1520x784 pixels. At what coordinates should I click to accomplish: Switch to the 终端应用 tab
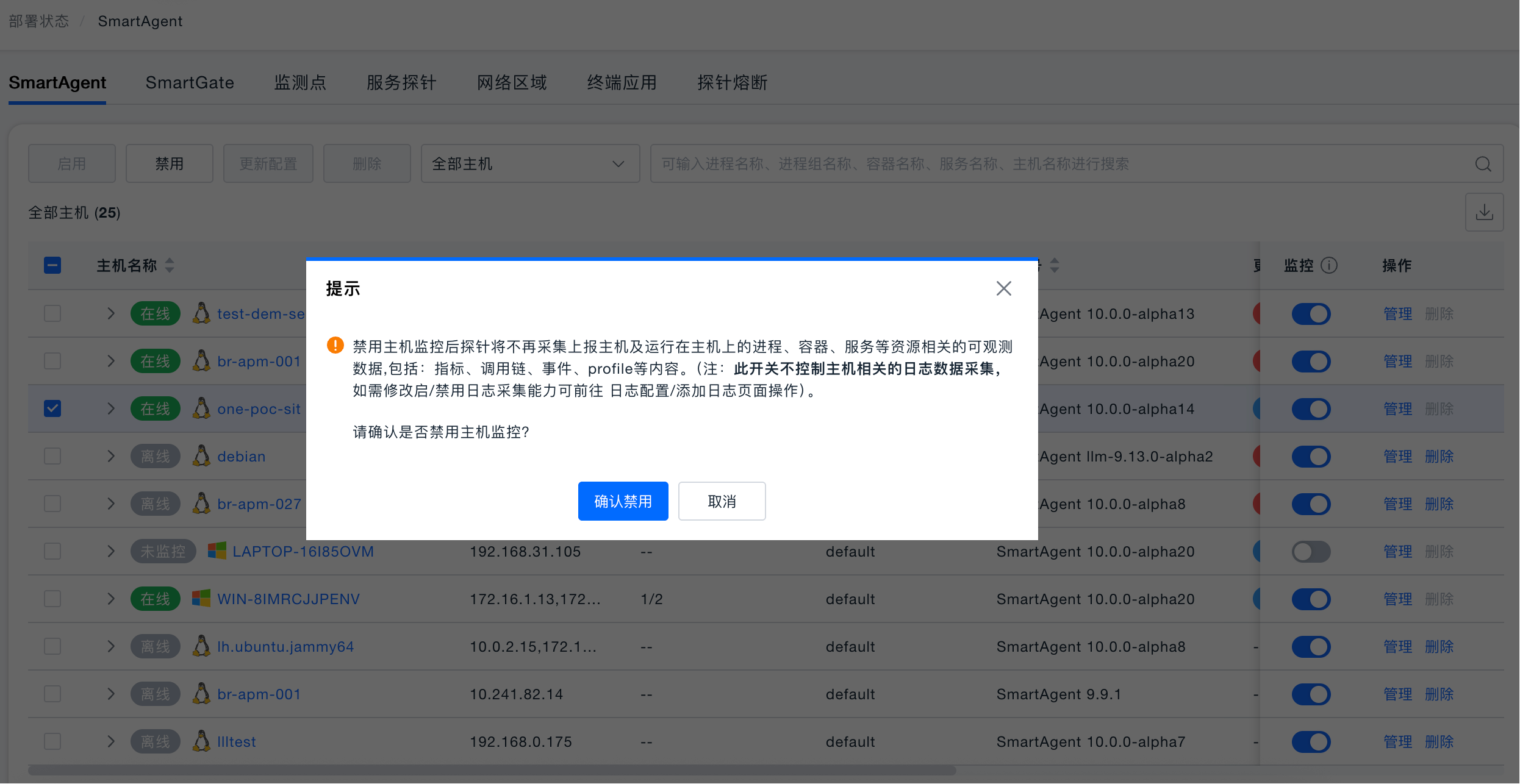tap(622, 82)
